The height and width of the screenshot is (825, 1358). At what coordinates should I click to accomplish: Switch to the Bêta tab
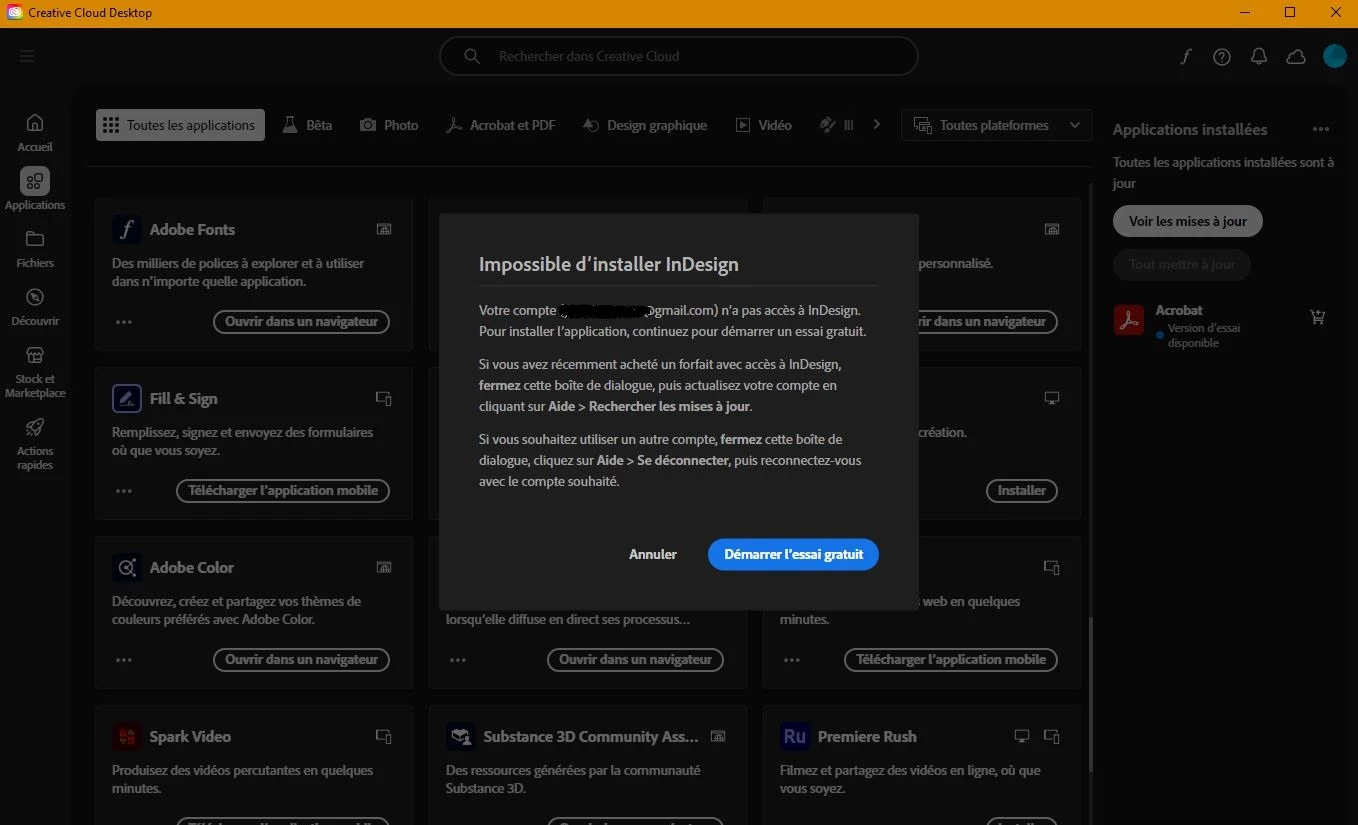coord(307,125)
